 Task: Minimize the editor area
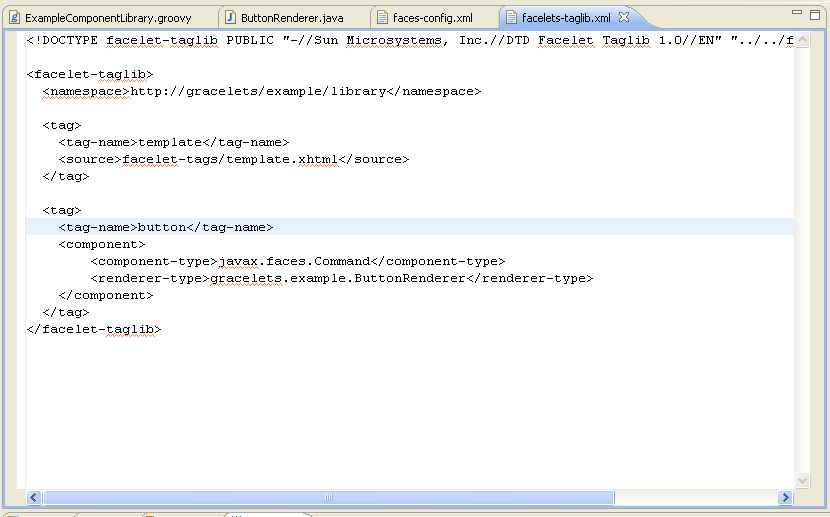coord(796,13)
